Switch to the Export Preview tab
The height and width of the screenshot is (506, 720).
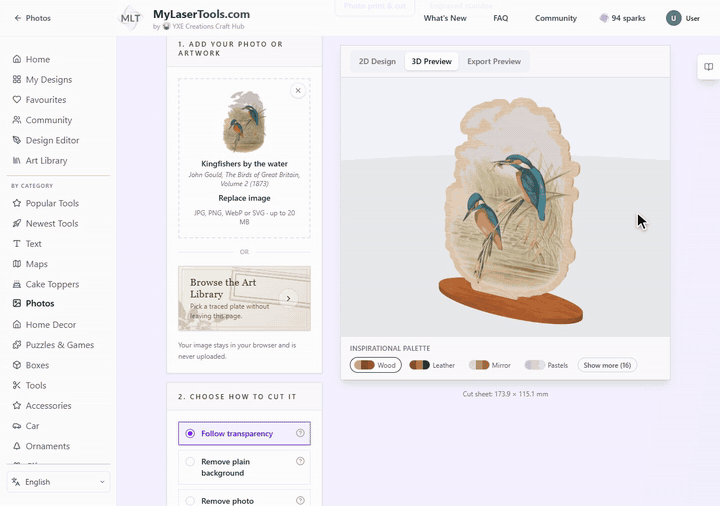(x=494, y=61)
